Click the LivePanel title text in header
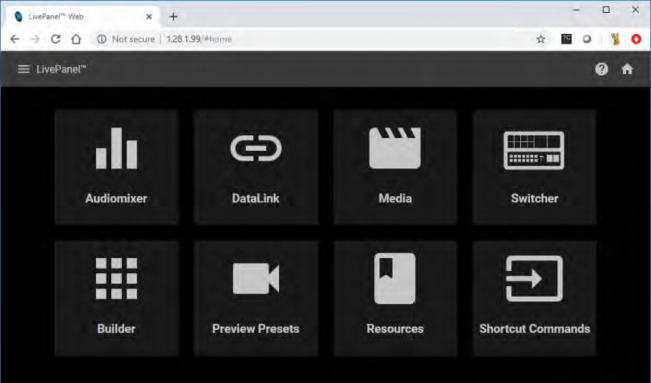 [x=61, y=69]
